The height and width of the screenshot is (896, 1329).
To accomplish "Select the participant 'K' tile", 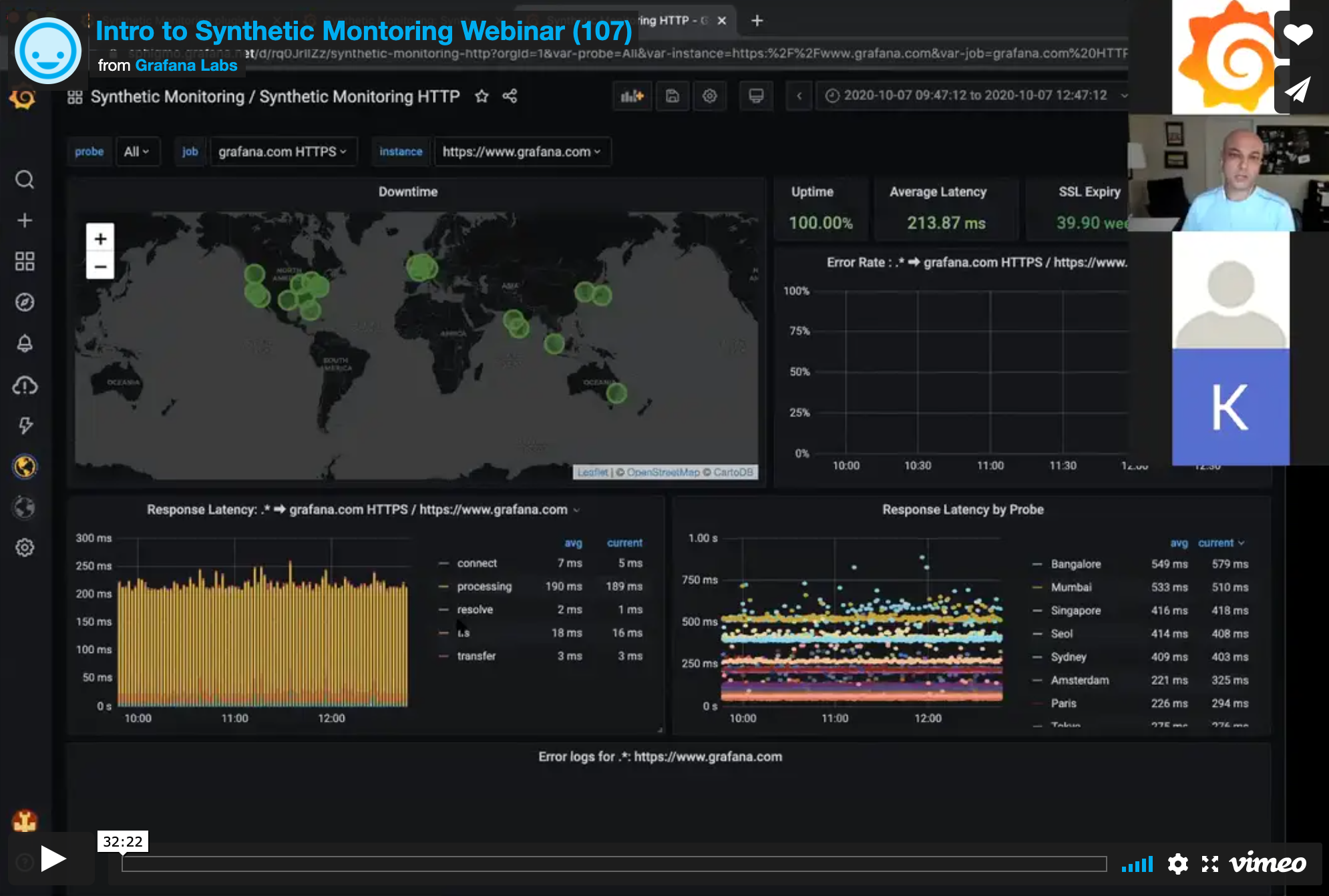I will click(x=1231, y=407).
